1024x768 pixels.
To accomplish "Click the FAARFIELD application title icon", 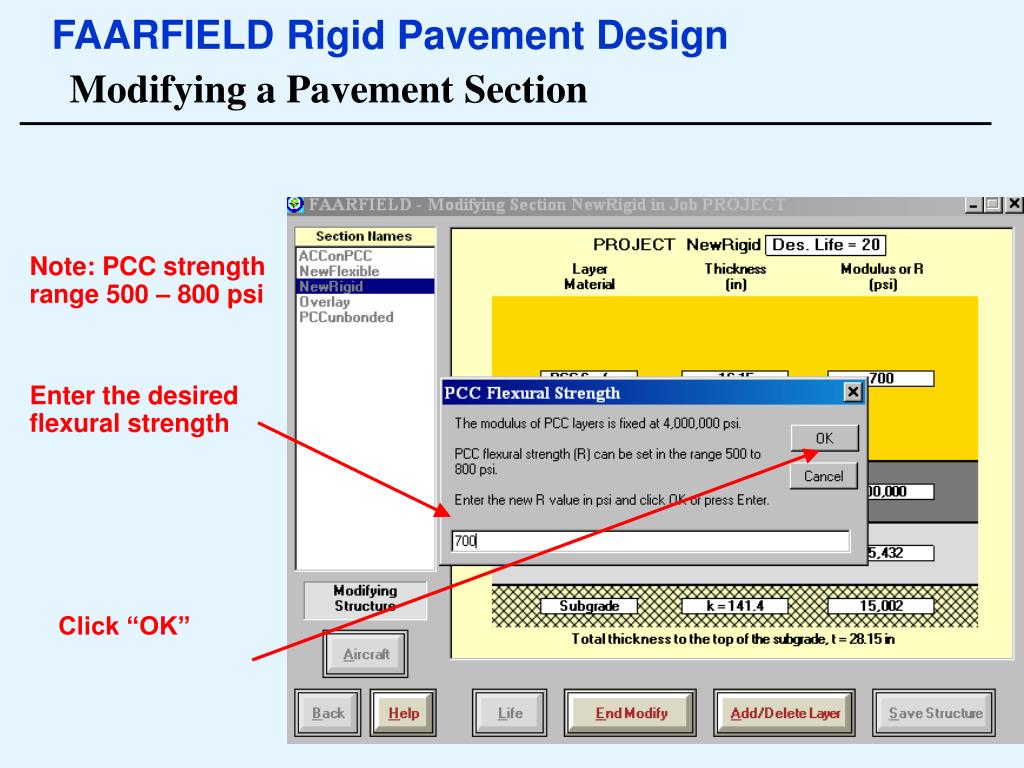I will (296, 204).
